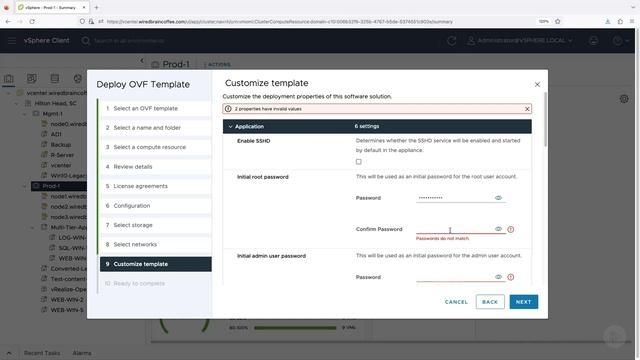Click the error icon beside admin Password
Image resolution: width=640 pixels, height=360 pixels.
(511, 277)
